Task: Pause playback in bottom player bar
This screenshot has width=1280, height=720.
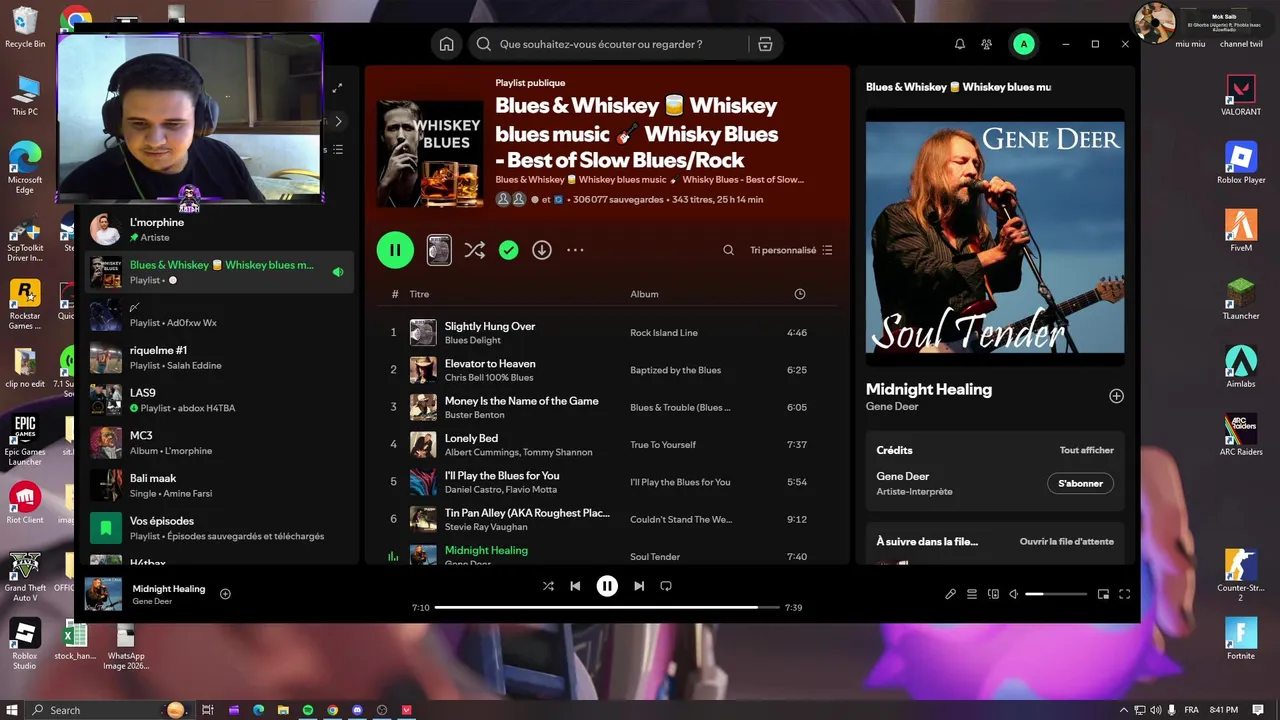Action: 607,586
